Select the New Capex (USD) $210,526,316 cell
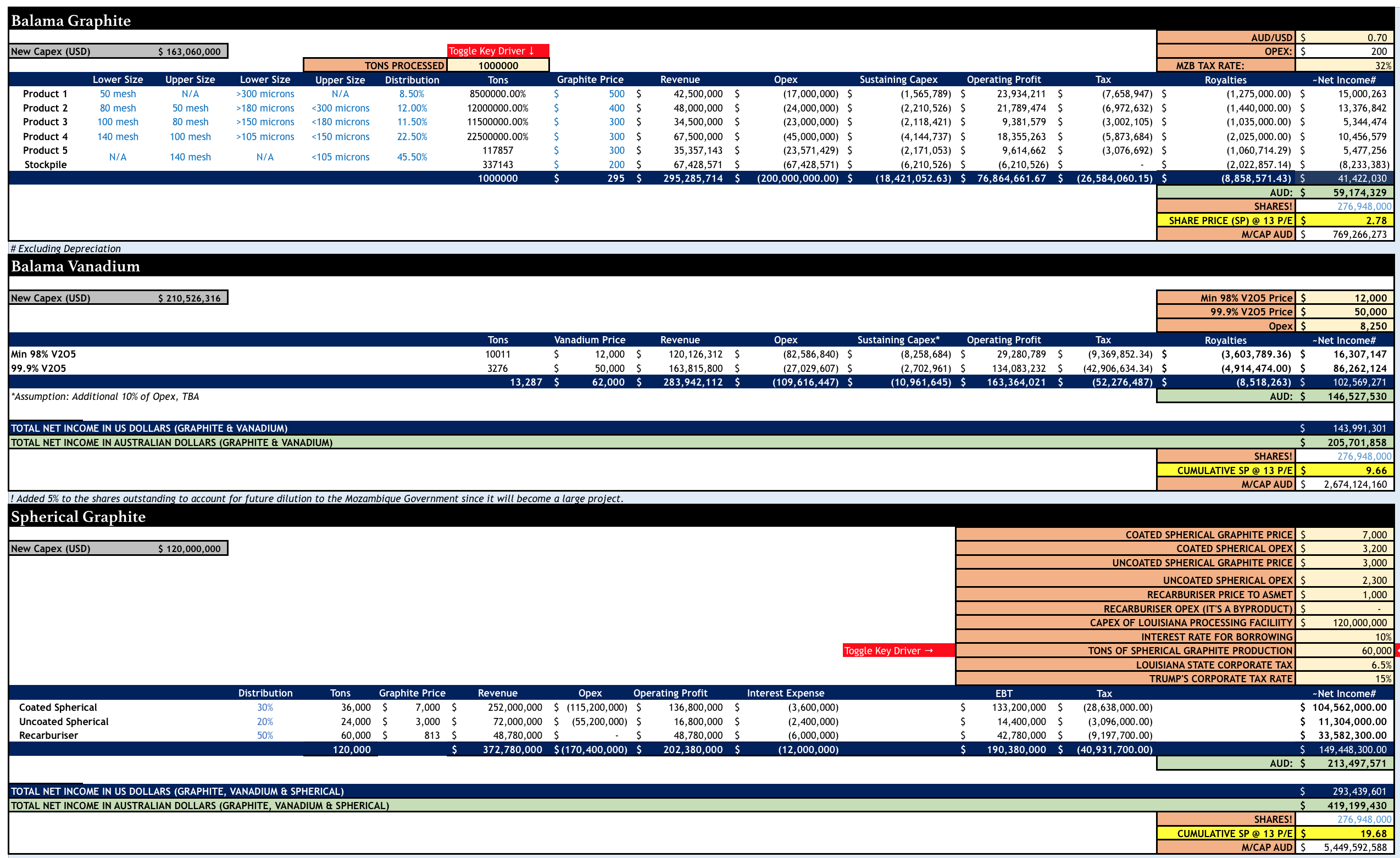1400x858 pixels. (118, 298)
